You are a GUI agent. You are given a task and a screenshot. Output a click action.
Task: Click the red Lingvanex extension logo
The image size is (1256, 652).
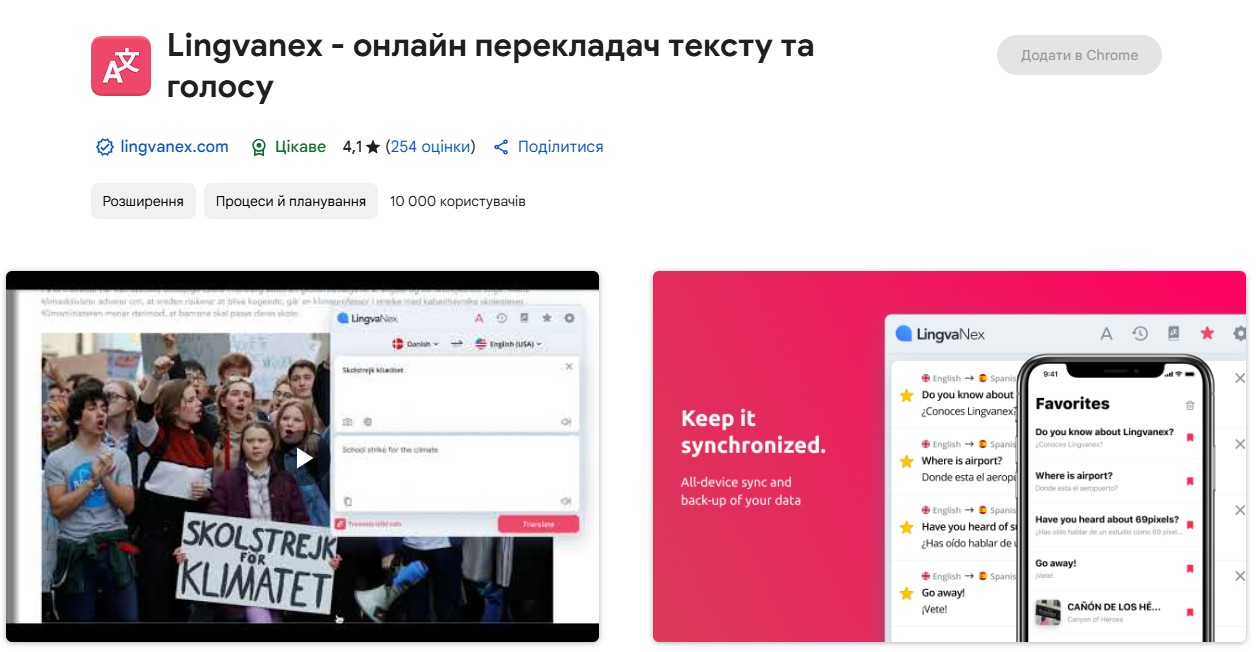[121, 66]
